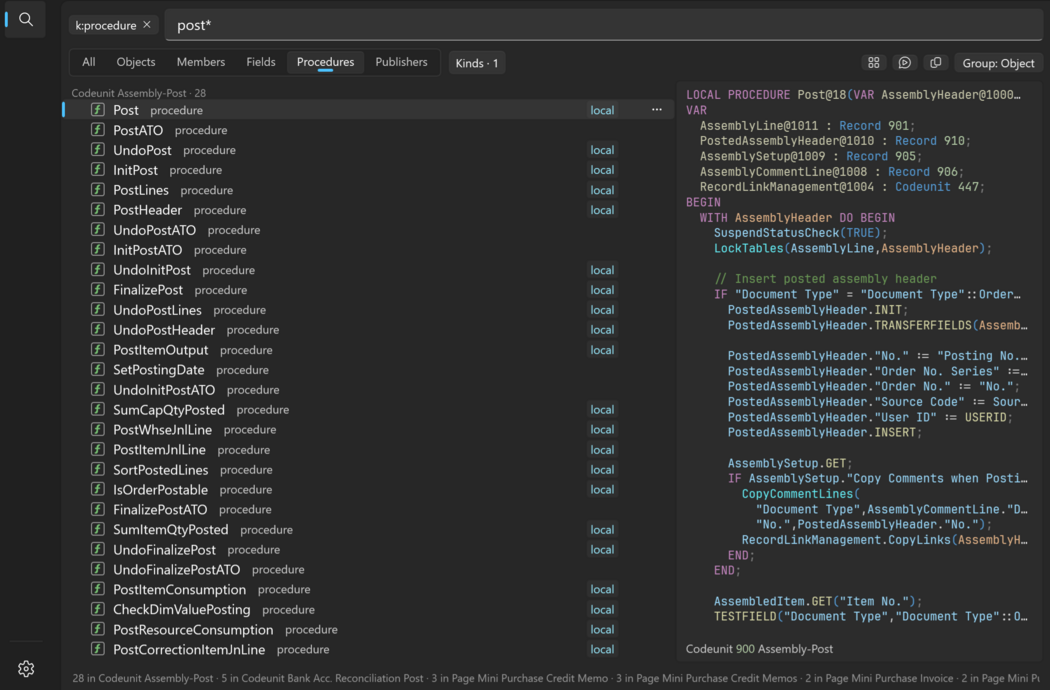This screenshot has width=1050, height=690.
Task: Select the PostItemConsumption procedure row
Action: 368,590
